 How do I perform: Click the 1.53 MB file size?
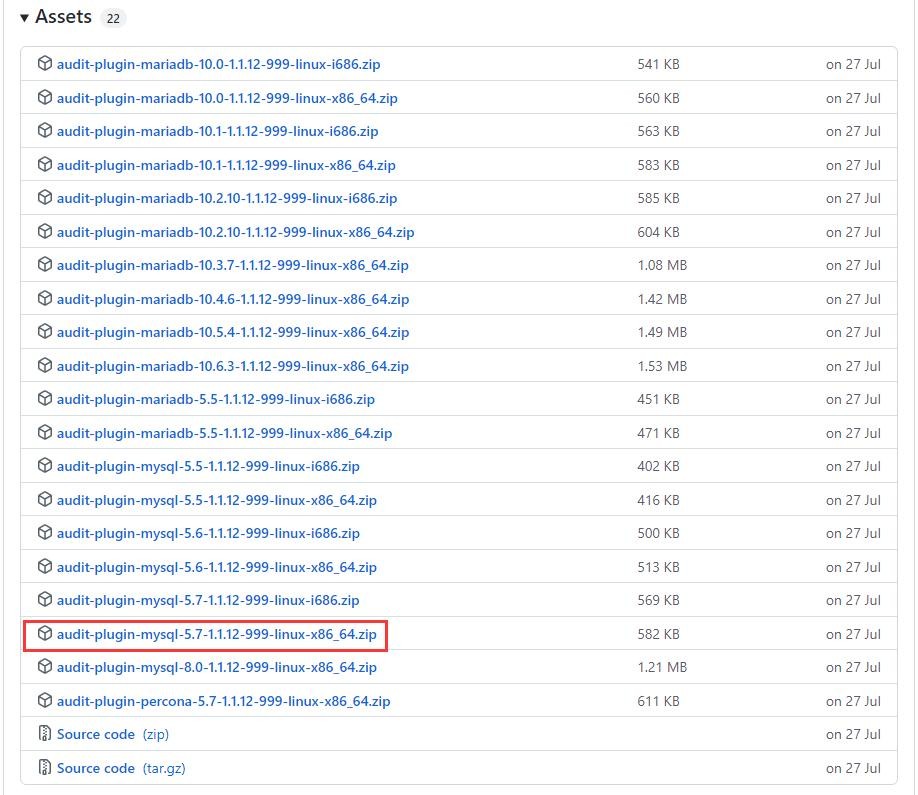tap(662, 366)
